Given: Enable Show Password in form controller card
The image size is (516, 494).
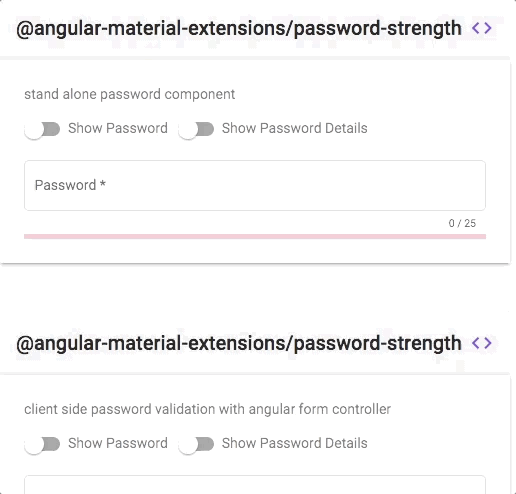Looking at the screenshot, I should tap(42, 444).
